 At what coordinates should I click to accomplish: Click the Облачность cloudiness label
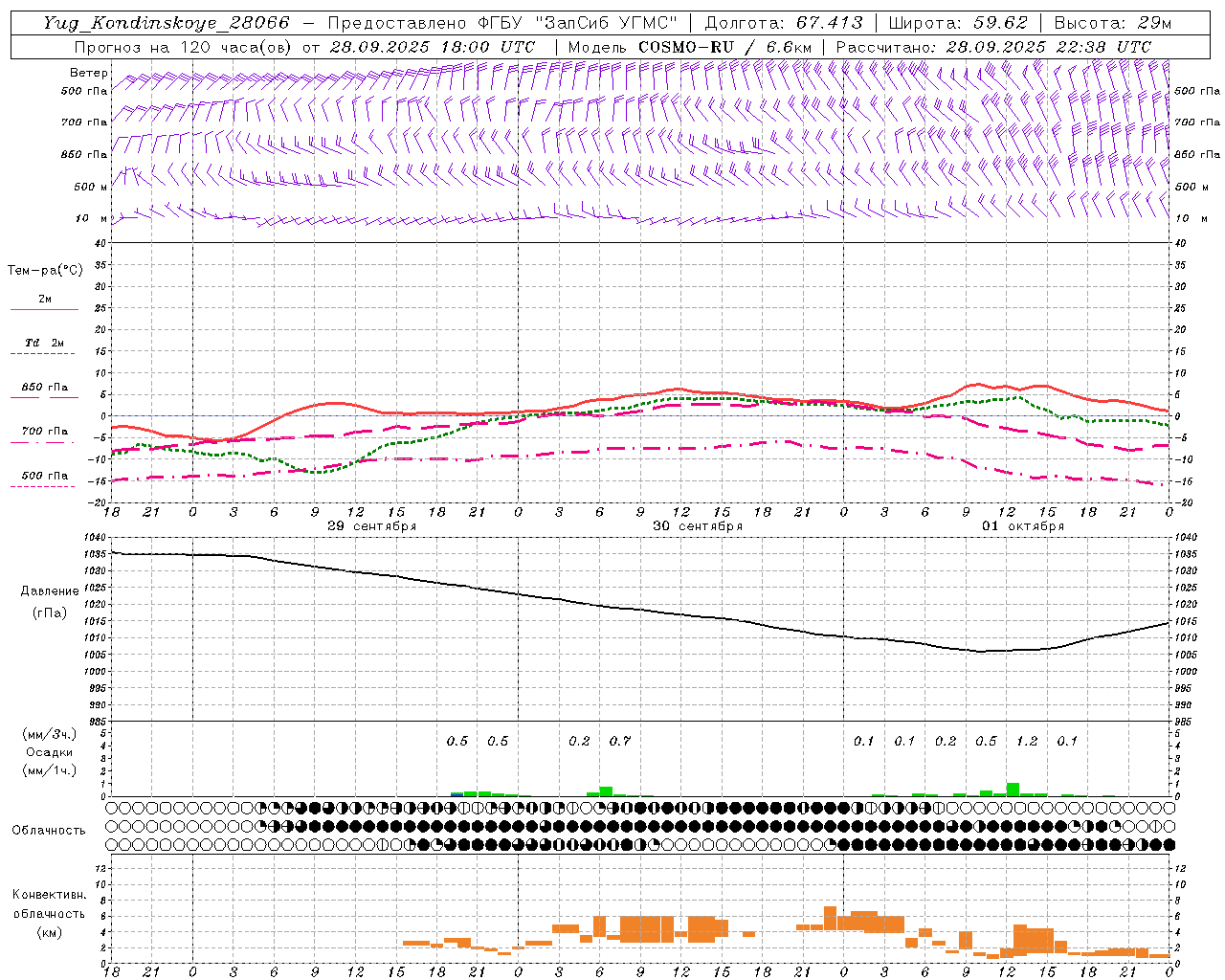(x=49, y=831)
